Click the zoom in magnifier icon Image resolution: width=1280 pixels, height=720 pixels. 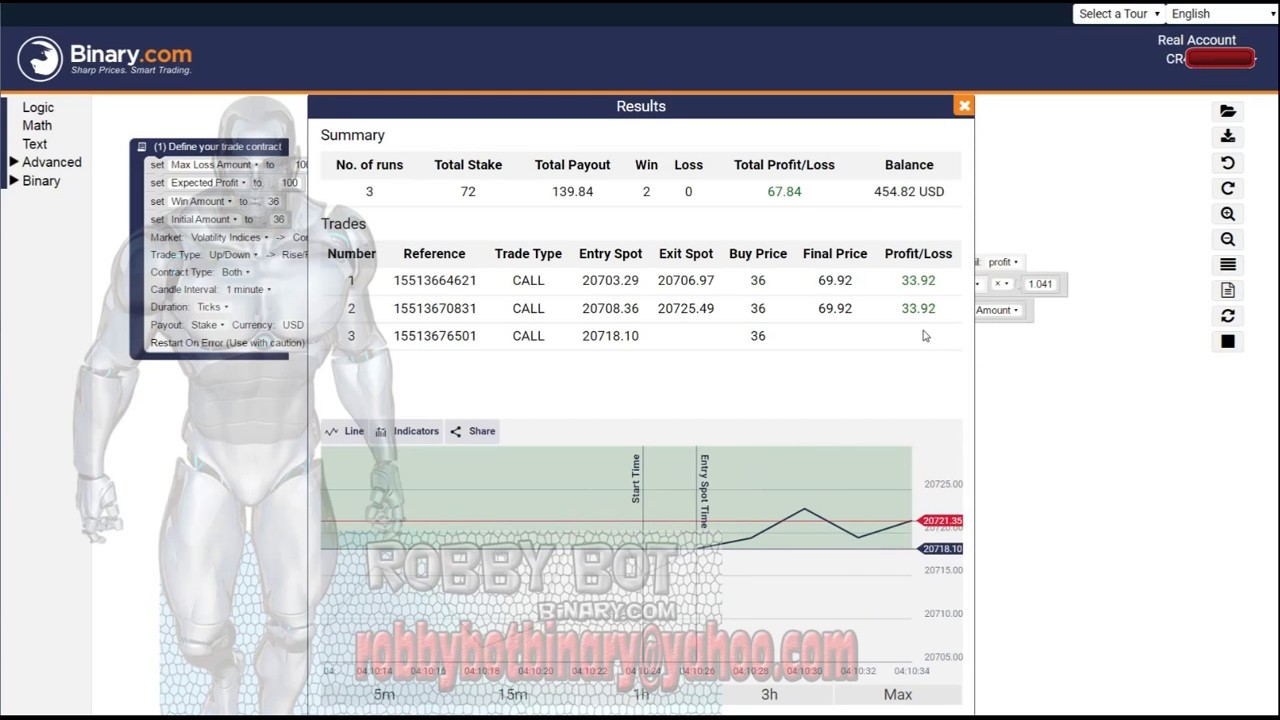1228,214
